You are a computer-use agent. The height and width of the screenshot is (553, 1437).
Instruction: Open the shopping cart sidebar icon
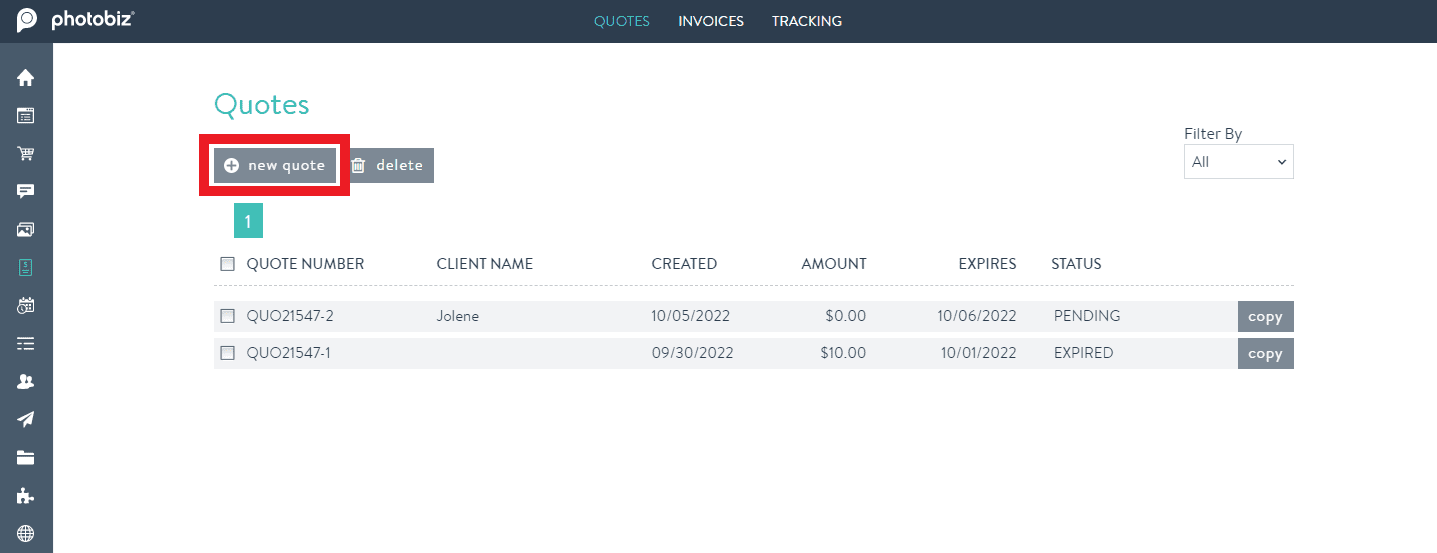tap(26, 154)
